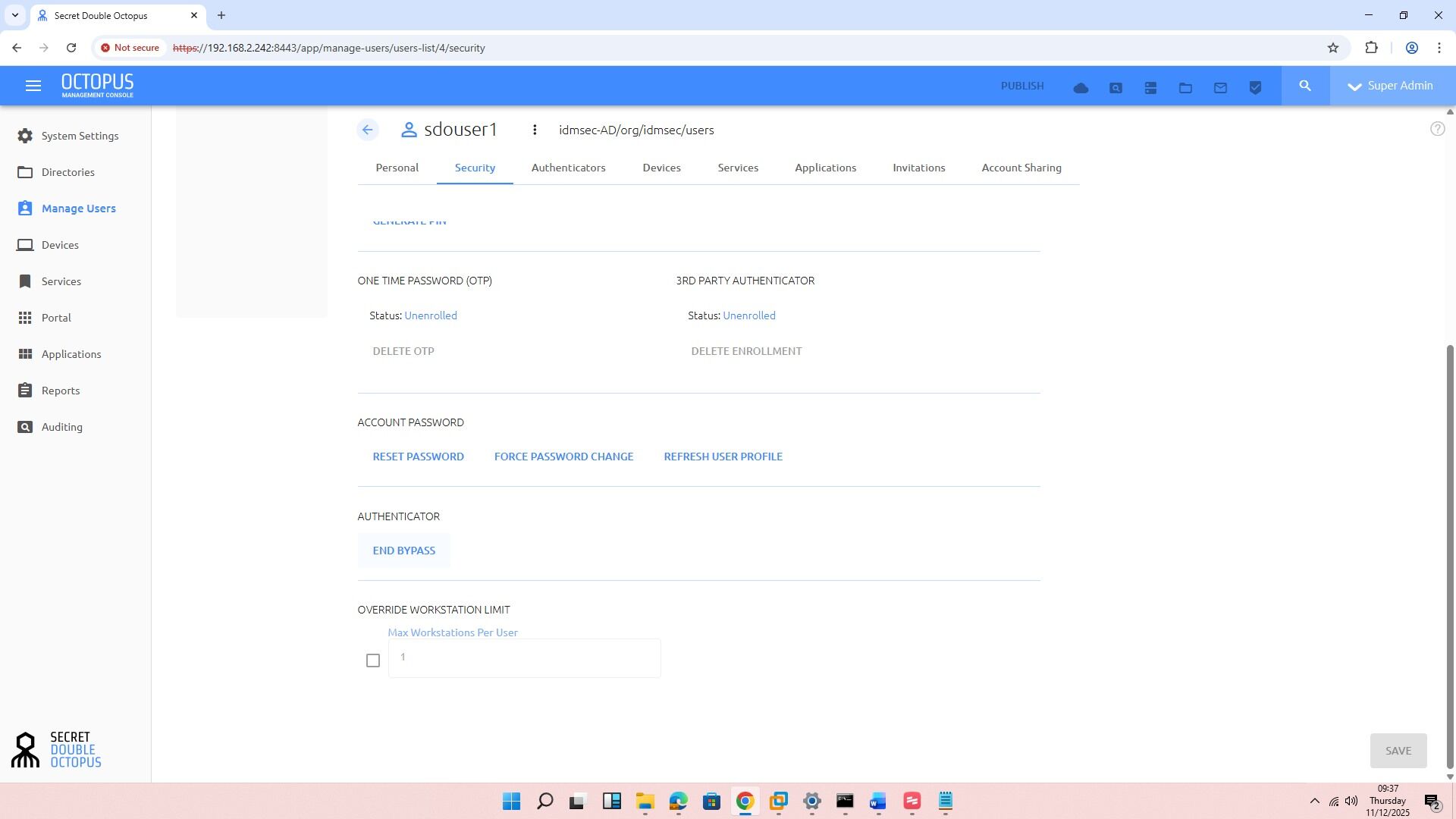The height and width of the screenshot is (819, 1456).
Task: Switch to the Invitations tab
Action: coord(918,168)
